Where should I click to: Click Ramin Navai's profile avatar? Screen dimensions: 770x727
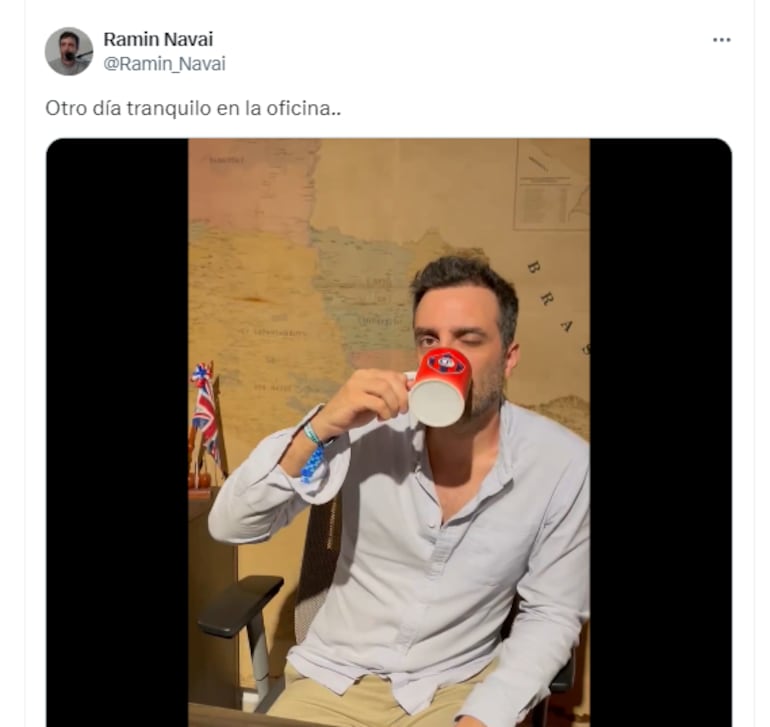[68, 51]
